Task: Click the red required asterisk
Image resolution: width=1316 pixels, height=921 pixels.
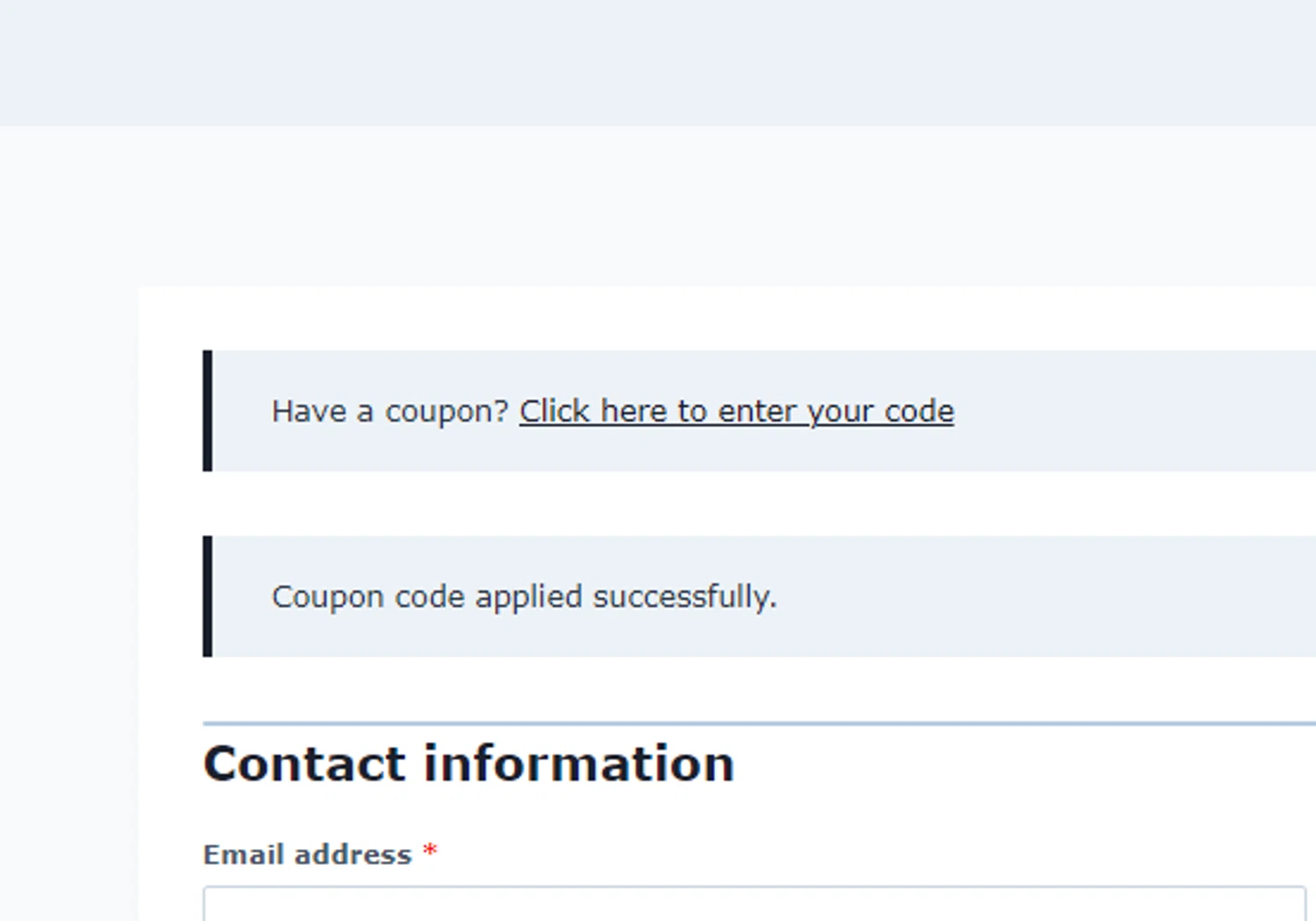Action: pos(430,852)
